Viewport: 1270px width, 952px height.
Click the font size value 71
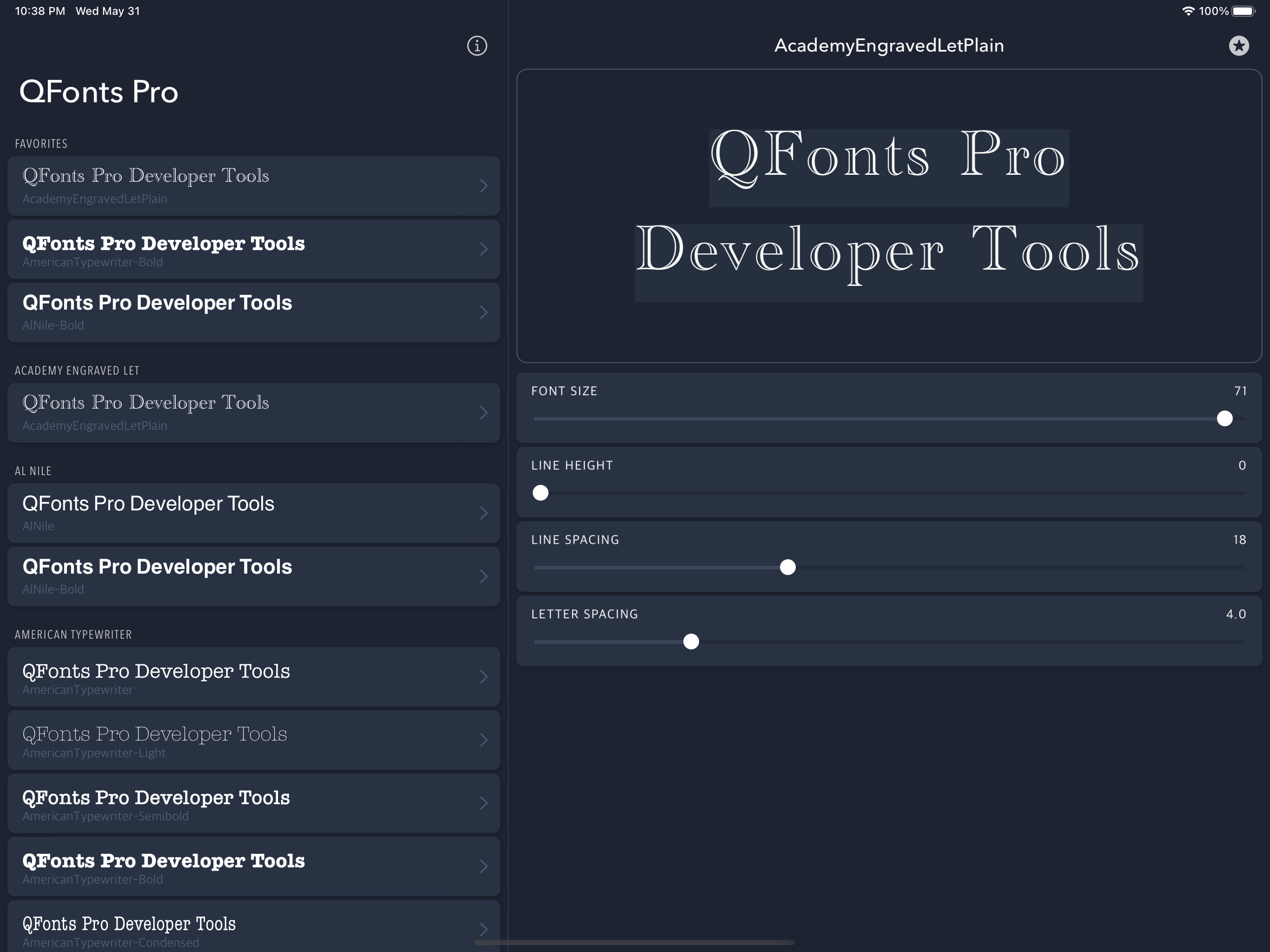tap(1240, 391)
